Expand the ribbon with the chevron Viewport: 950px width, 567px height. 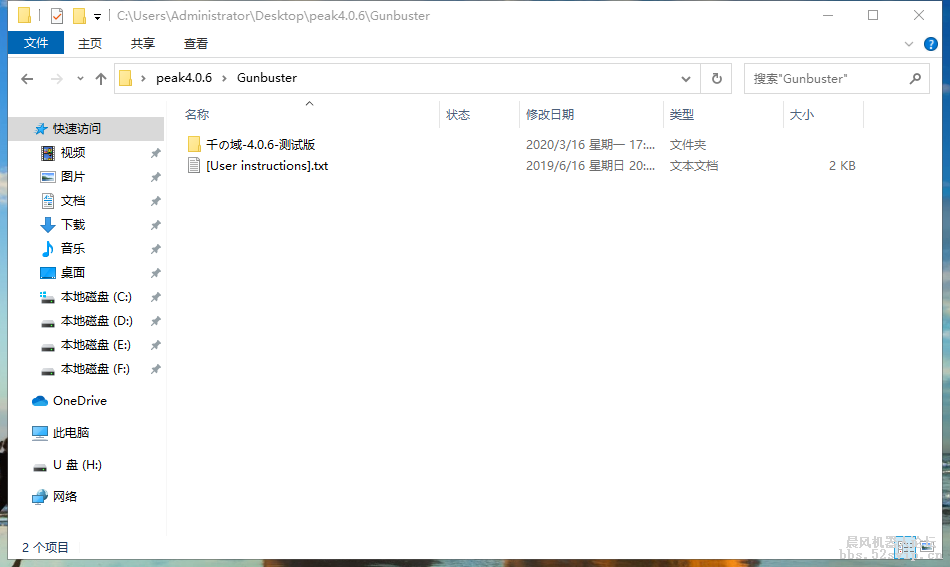tap(908, 44)
